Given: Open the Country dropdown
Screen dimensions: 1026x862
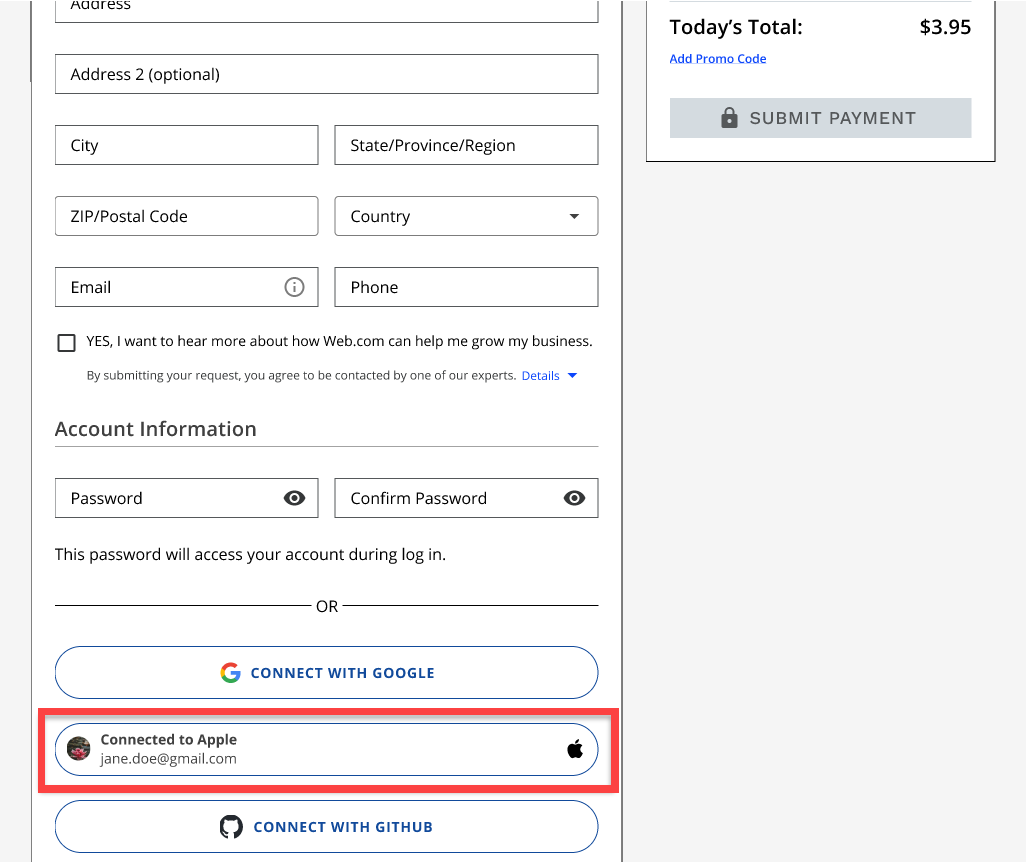Looking at the screenshot, I should click(x=466, y=216).
